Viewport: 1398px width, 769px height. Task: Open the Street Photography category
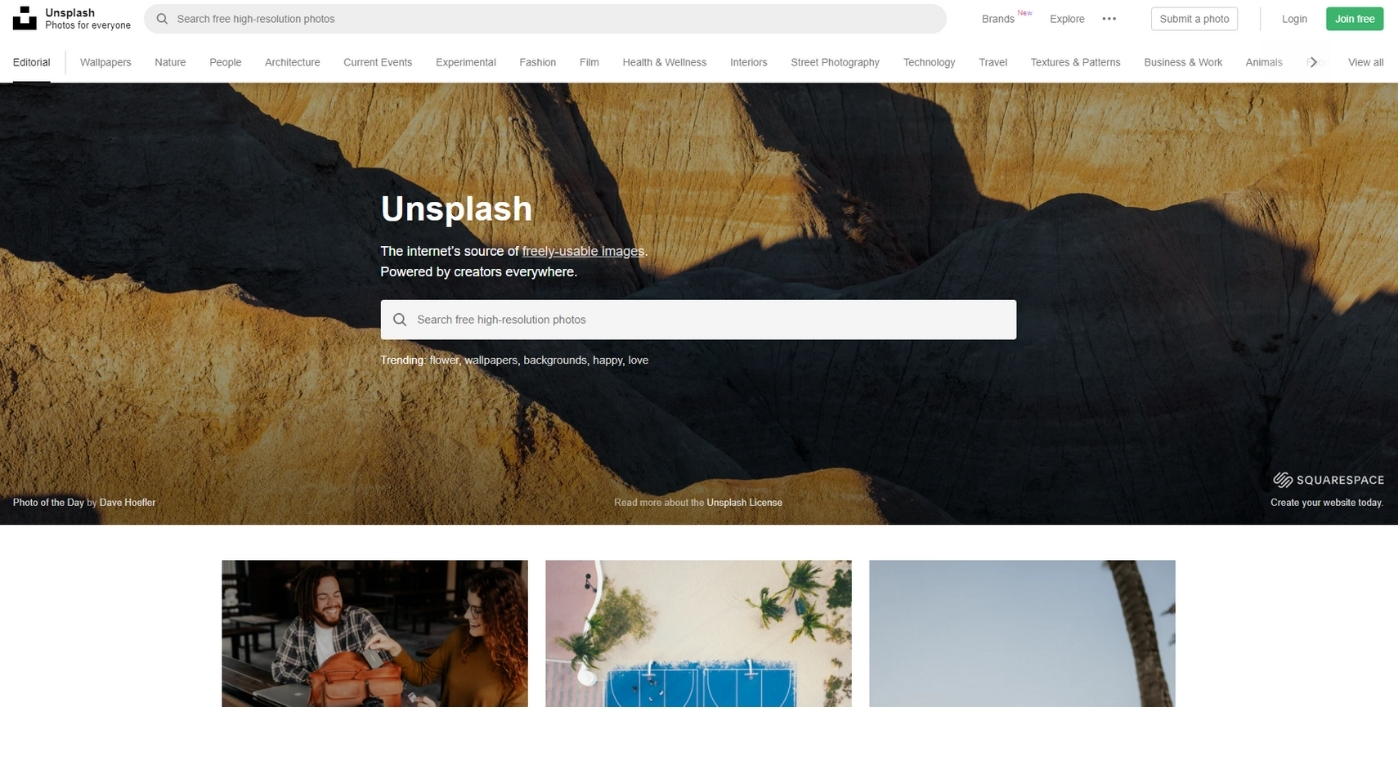(835, 62)
